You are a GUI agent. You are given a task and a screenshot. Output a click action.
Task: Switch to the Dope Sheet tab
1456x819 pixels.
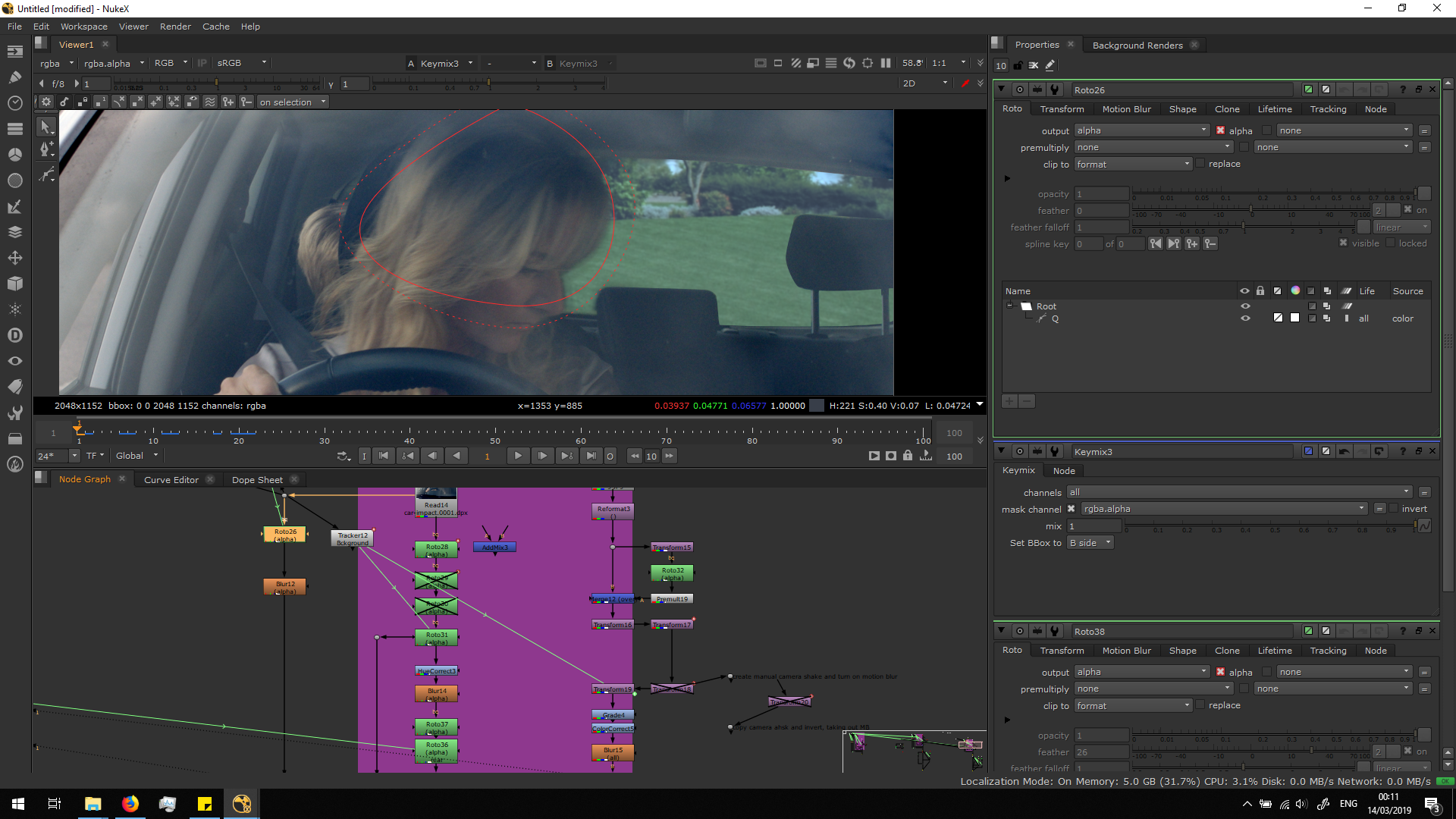(x=257, y=479)
